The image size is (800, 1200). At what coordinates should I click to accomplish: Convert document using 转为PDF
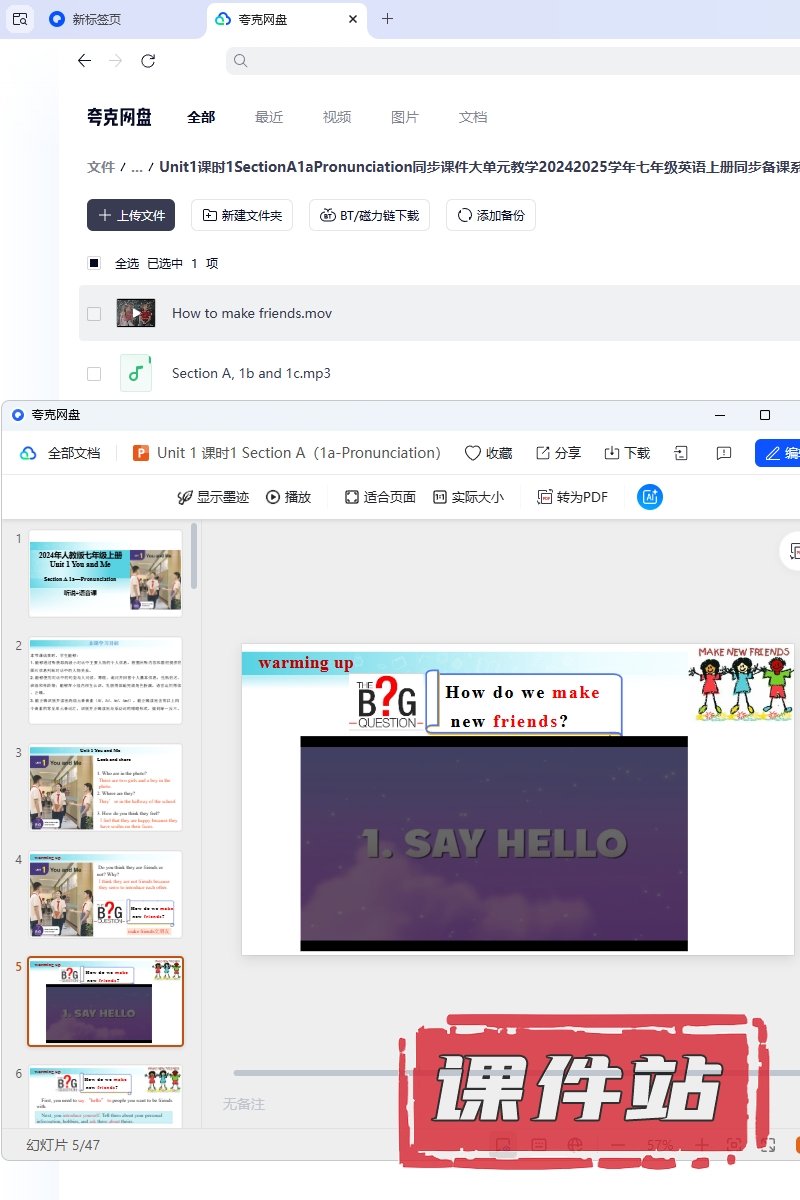pos(572,497)
